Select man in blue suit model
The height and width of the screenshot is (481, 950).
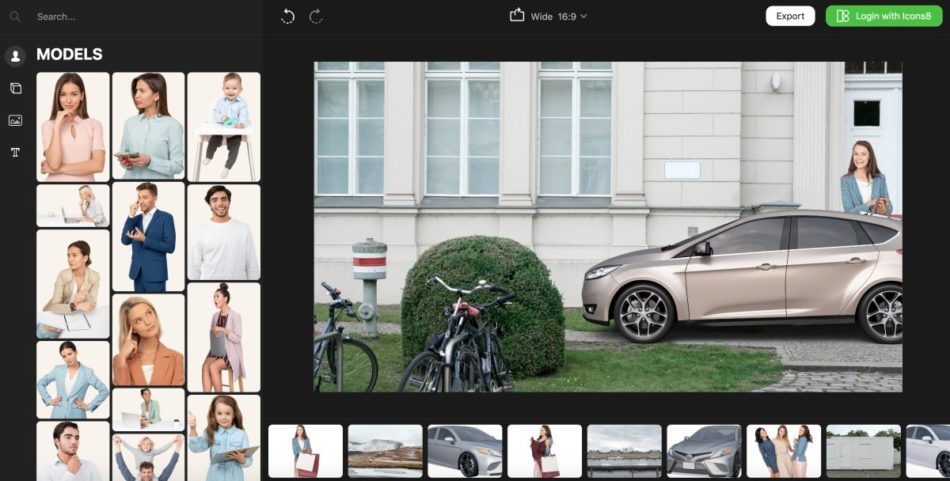coord(148,237)
